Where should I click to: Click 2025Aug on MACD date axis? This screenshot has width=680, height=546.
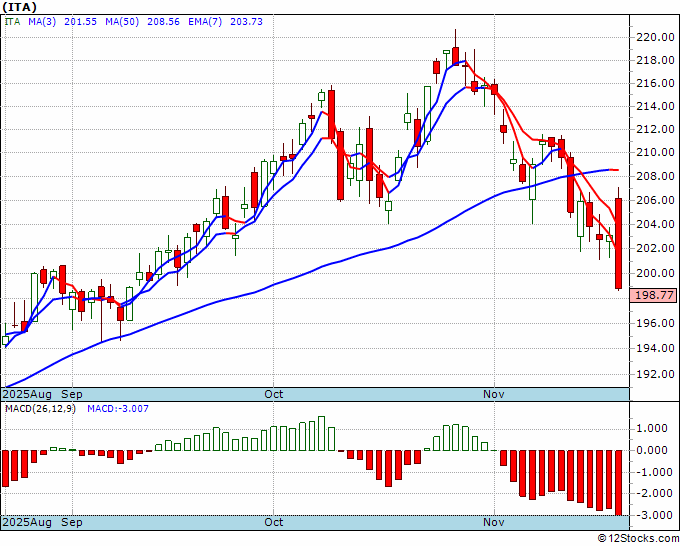(x=27, y=522)
